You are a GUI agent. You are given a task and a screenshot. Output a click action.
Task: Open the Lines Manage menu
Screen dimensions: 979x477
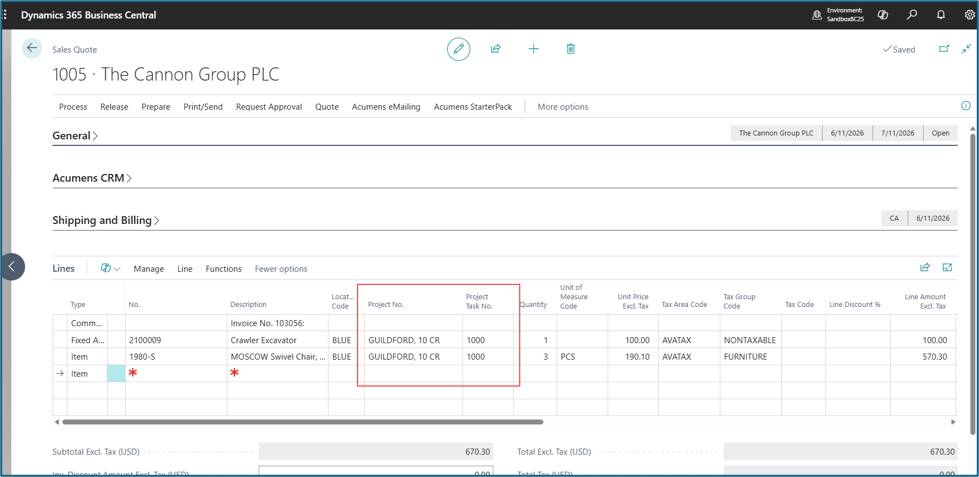(149, 268)
